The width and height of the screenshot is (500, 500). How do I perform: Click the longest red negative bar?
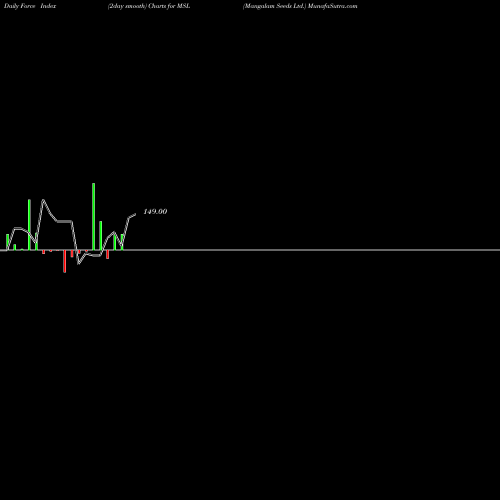coord(65,261)
